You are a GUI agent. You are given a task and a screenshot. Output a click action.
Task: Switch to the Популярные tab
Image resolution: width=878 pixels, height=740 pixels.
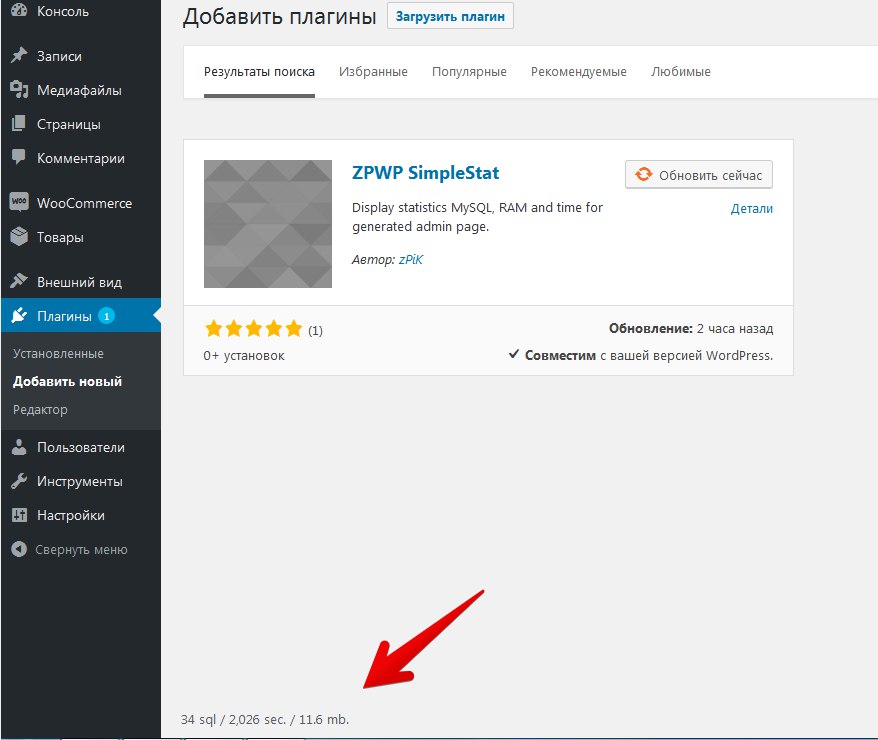[469, 72]
